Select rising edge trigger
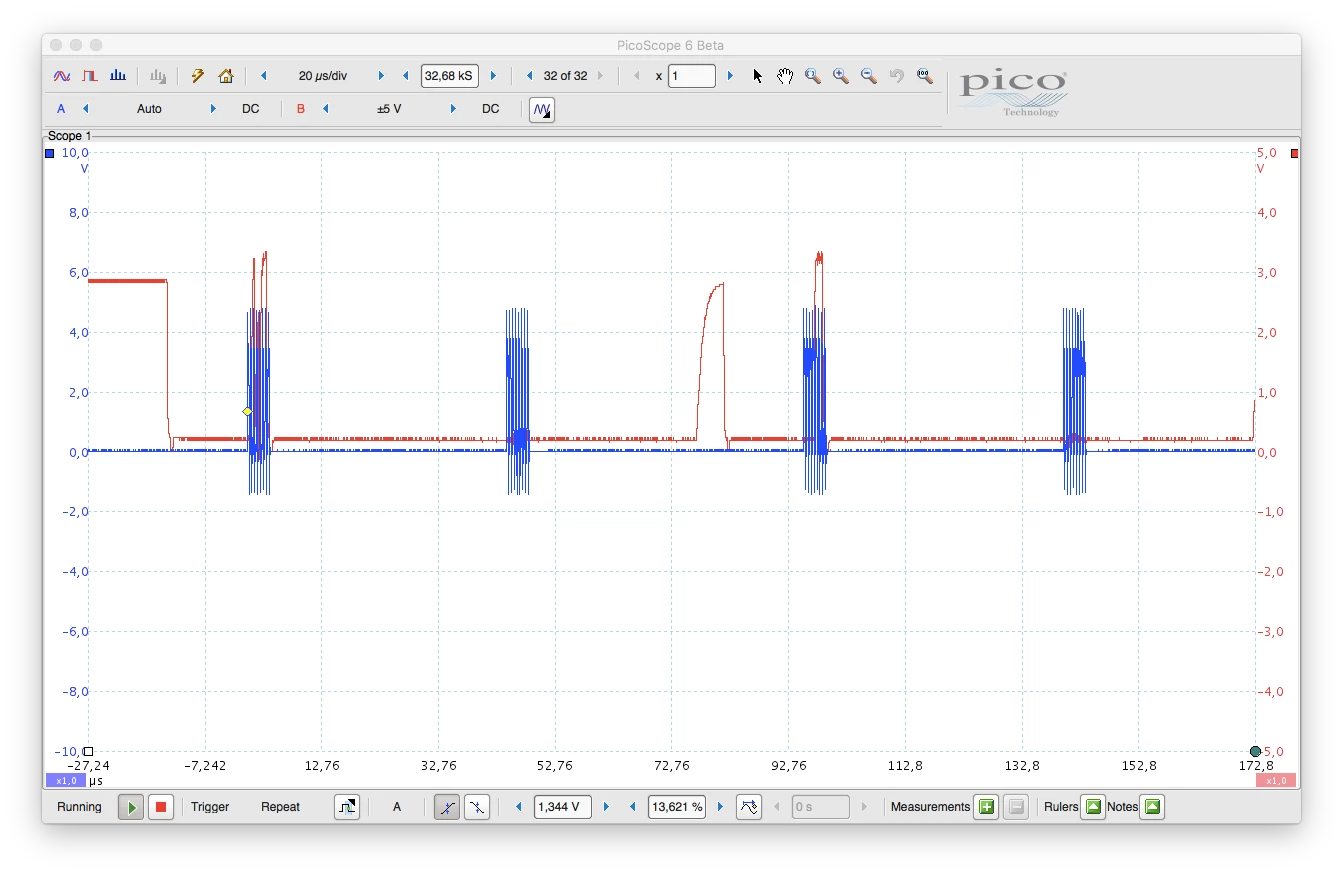 [447, 807]
